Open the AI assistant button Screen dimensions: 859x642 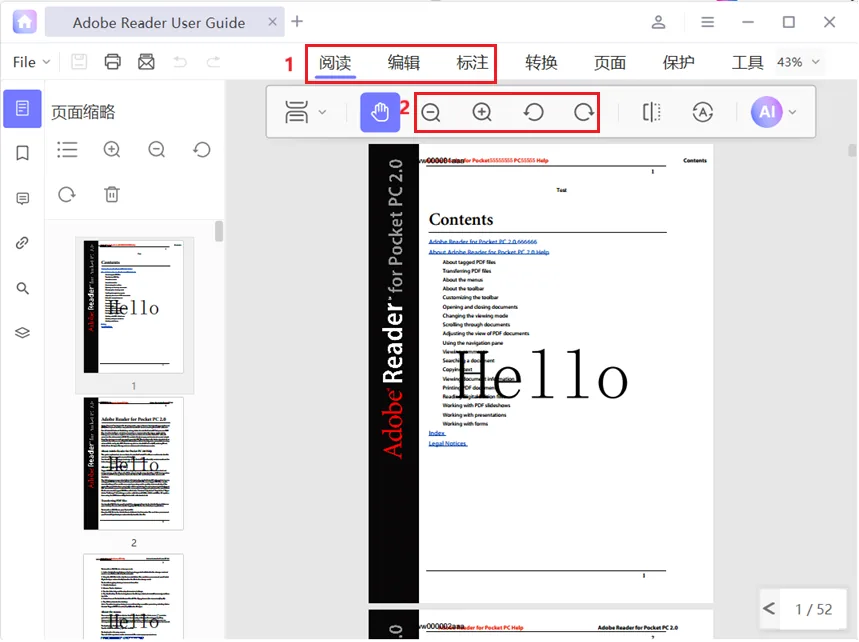766,112
